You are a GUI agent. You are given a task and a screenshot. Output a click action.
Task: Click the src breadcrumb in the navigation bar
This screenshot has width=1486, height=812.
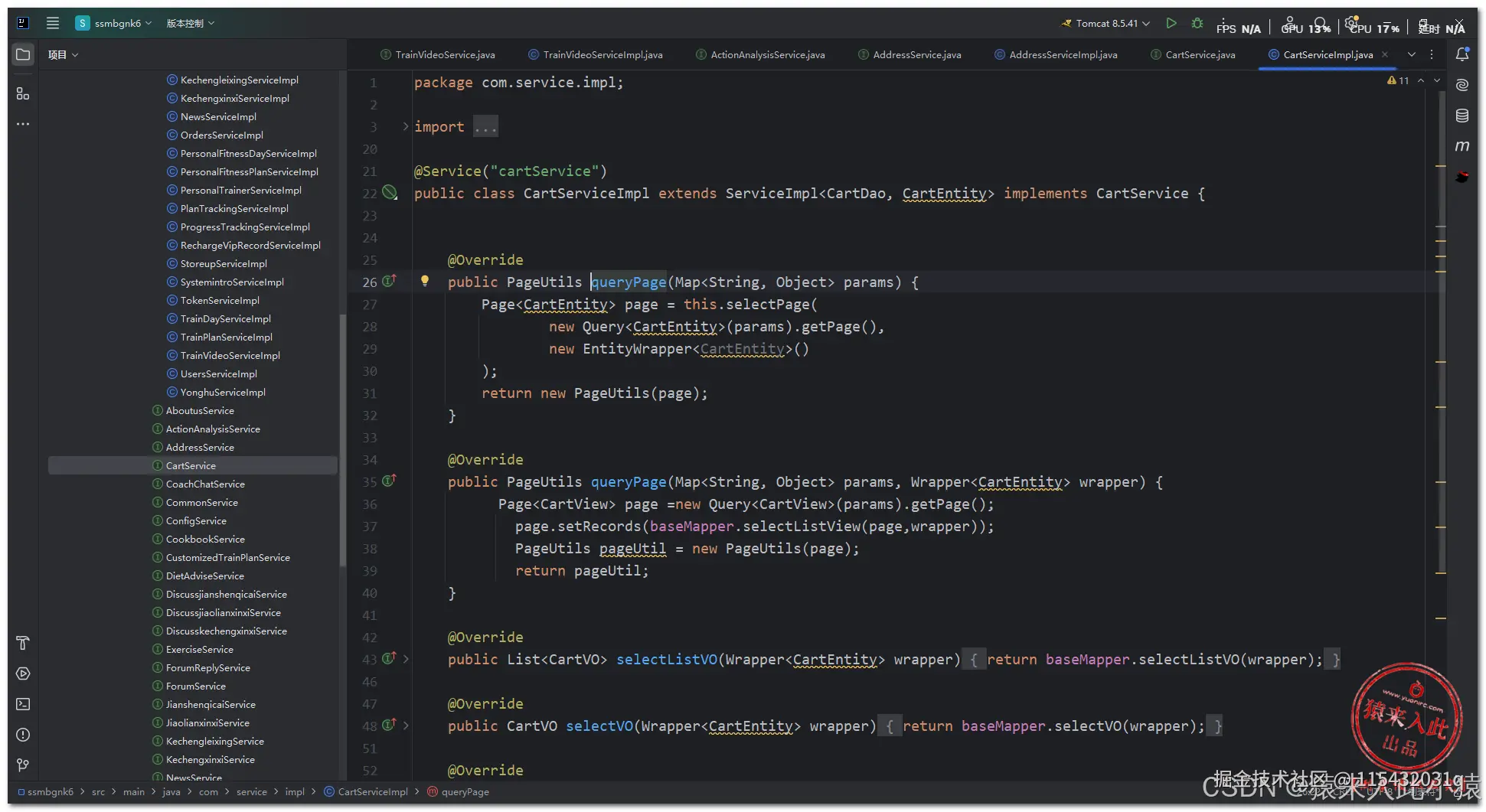click(98, 792)
